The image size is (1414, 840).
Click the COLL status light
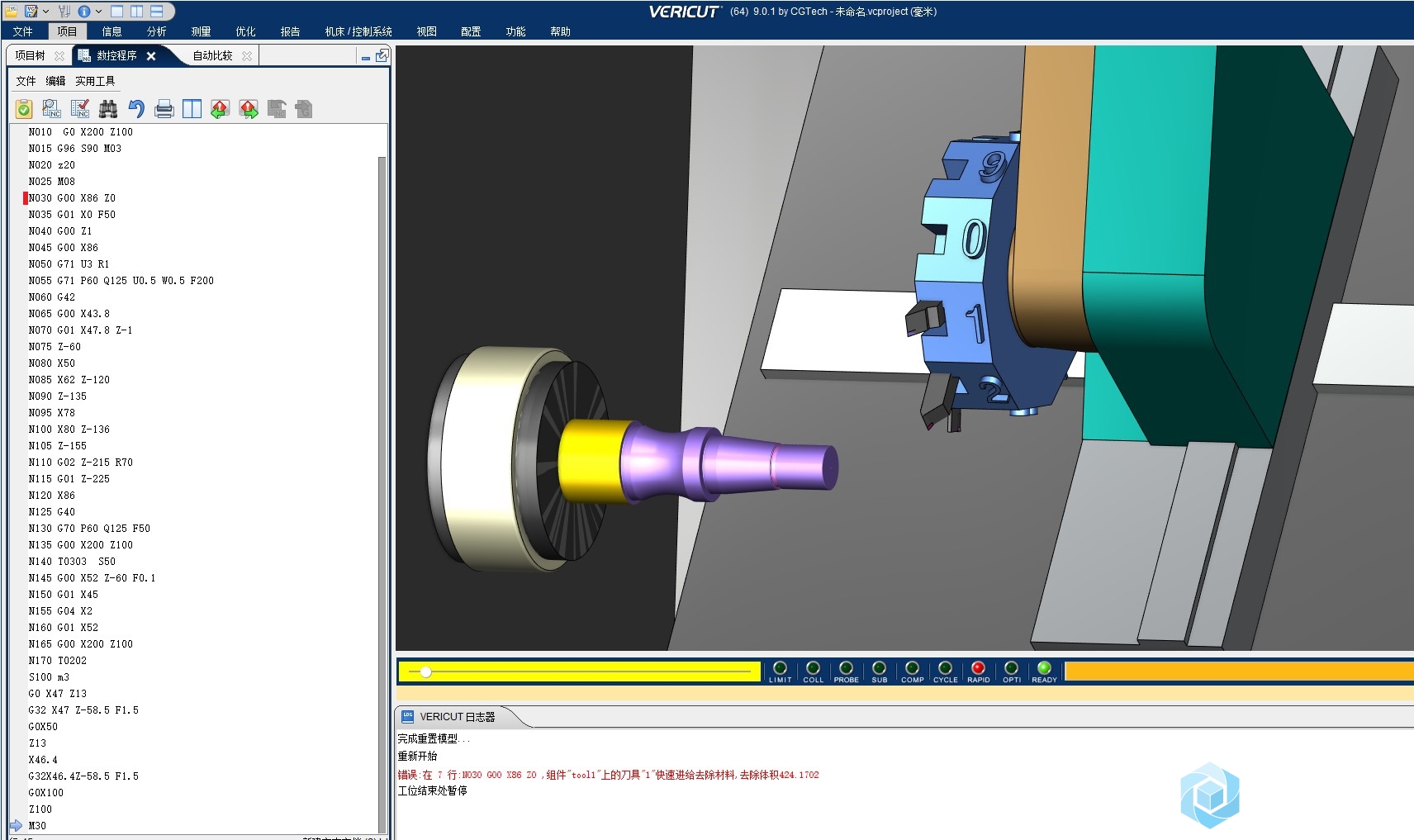pyautogui.click(x=813, y=668)
